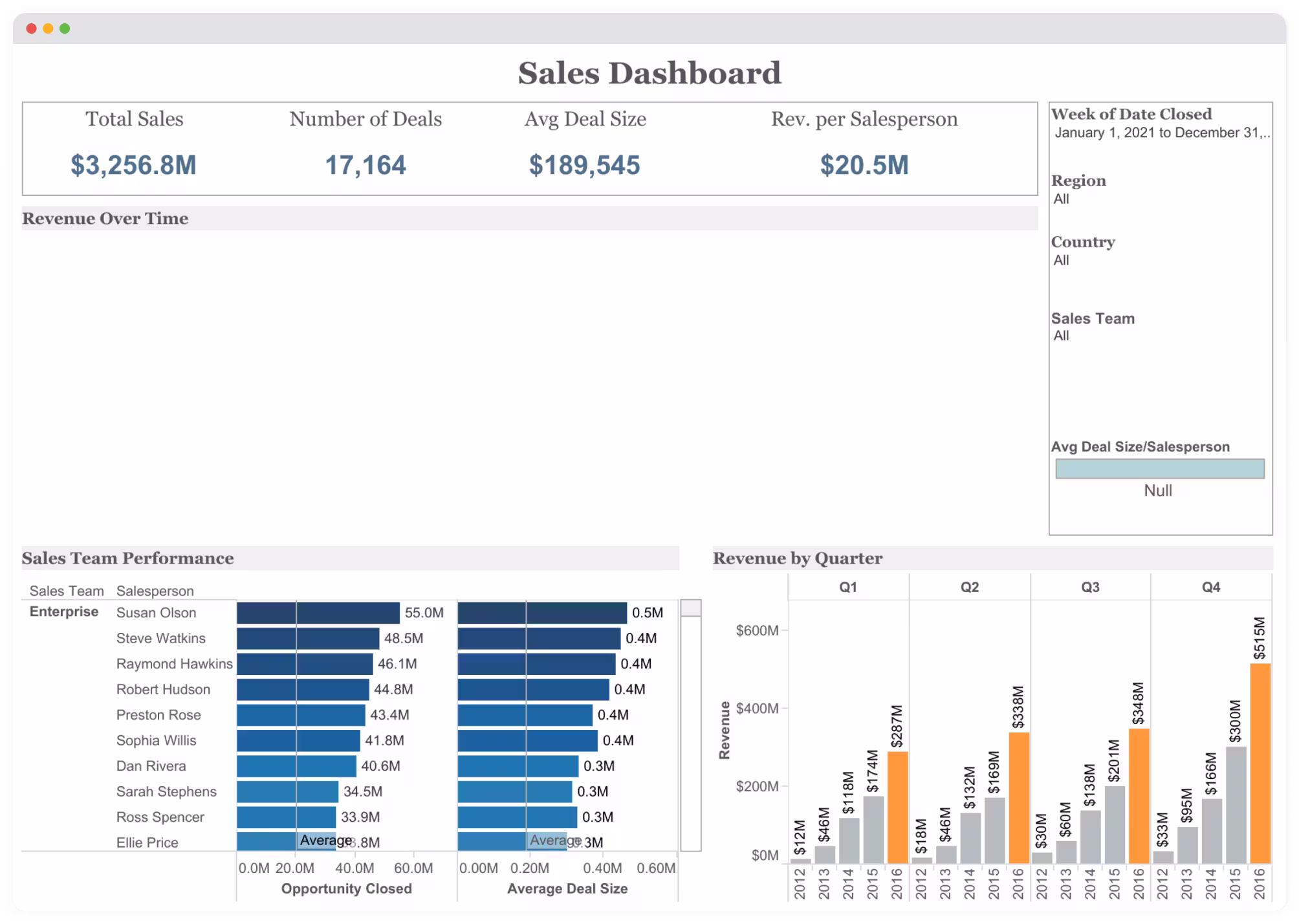Open the Sales Team filter showing All
1299x924 pixels.
pos(1061,336)
